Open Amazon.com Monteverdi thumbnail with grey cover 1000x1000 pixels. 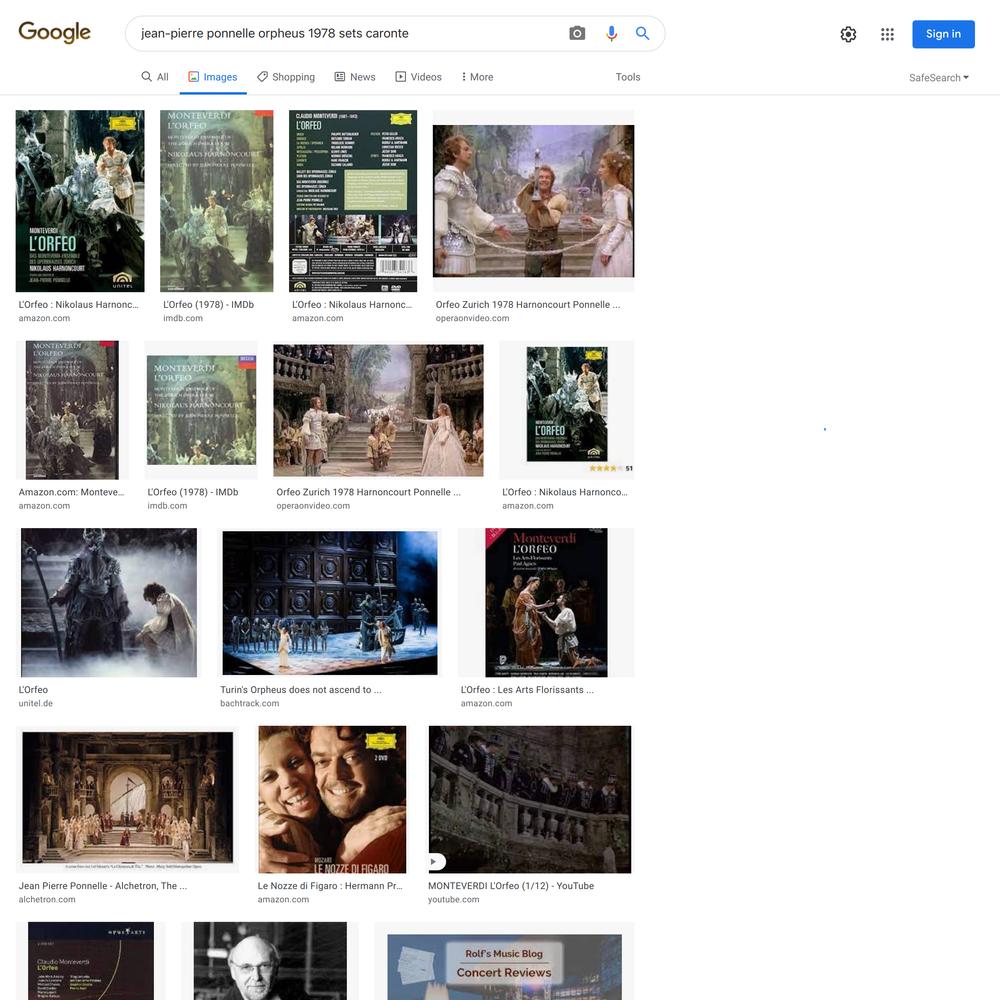[x=72, y=410]
